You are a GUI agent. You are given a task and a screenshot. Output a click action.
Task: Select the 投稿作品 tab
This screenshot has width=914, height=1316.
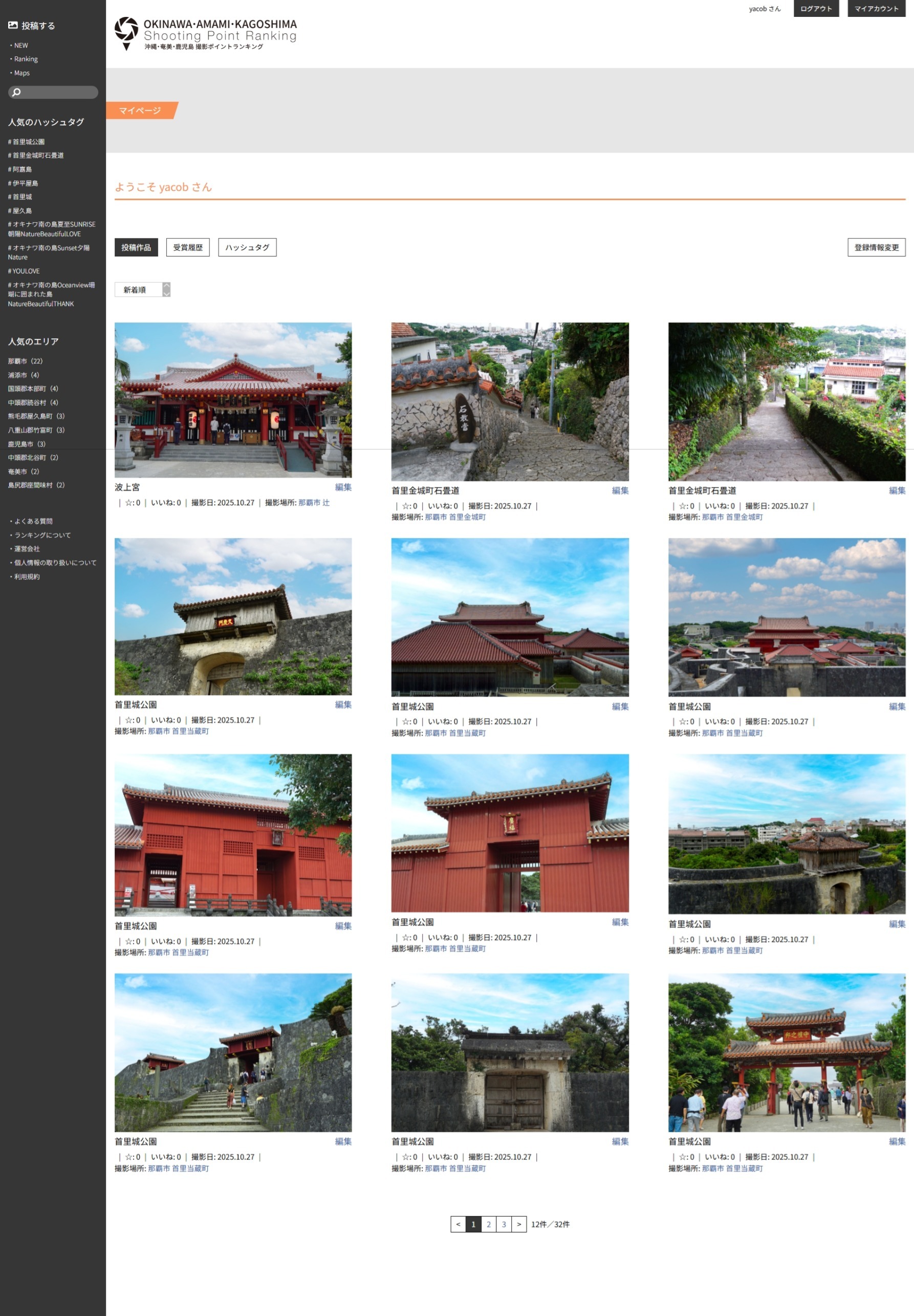click(136, 247)
